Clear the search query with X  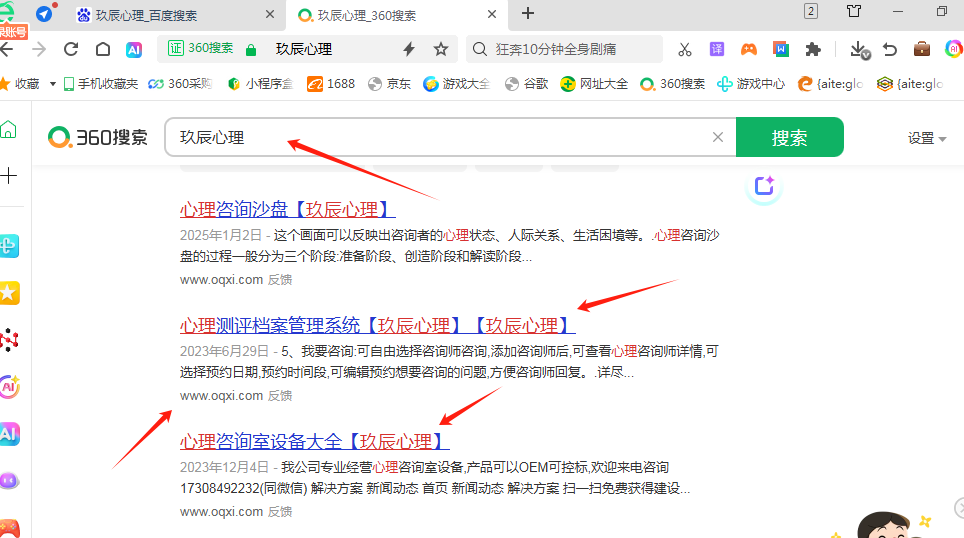[x=717, y=137]
